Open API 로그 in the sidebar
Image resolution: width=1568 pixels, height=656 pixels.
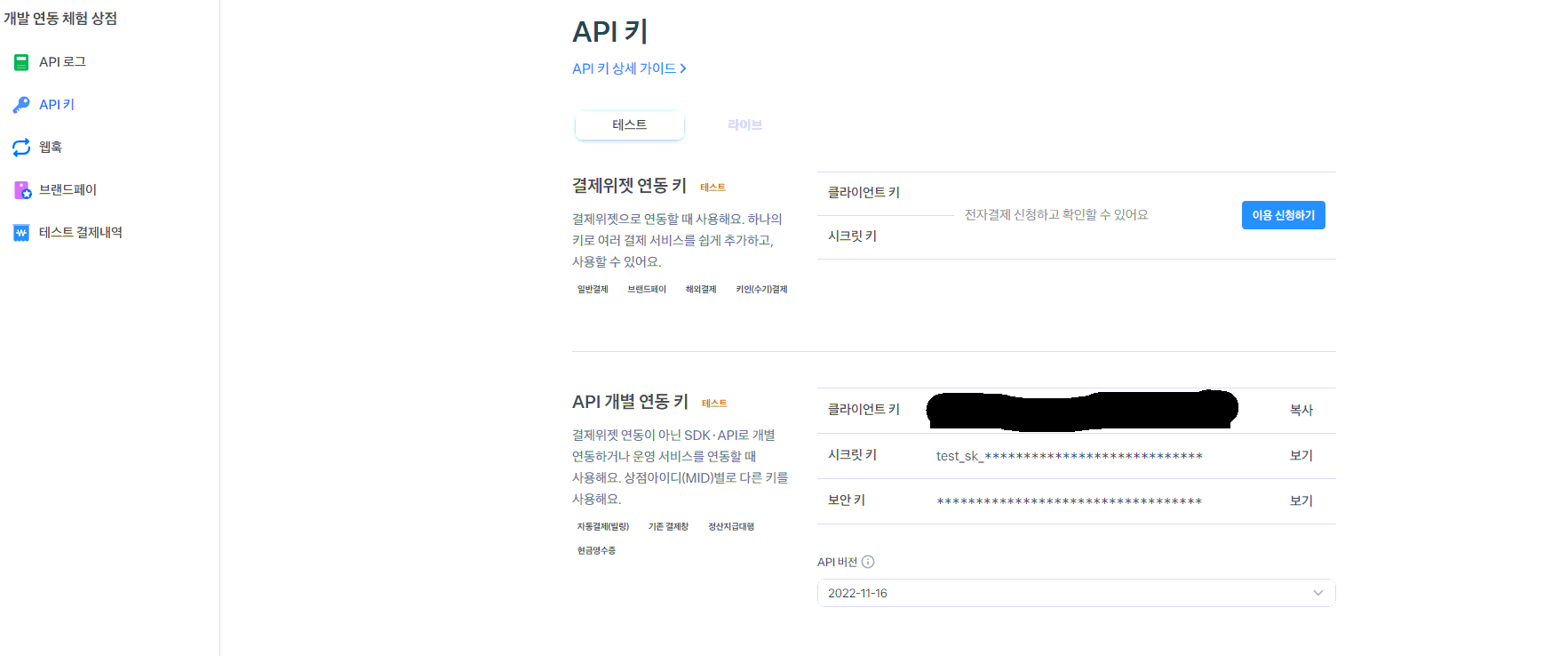coord(62,62)
